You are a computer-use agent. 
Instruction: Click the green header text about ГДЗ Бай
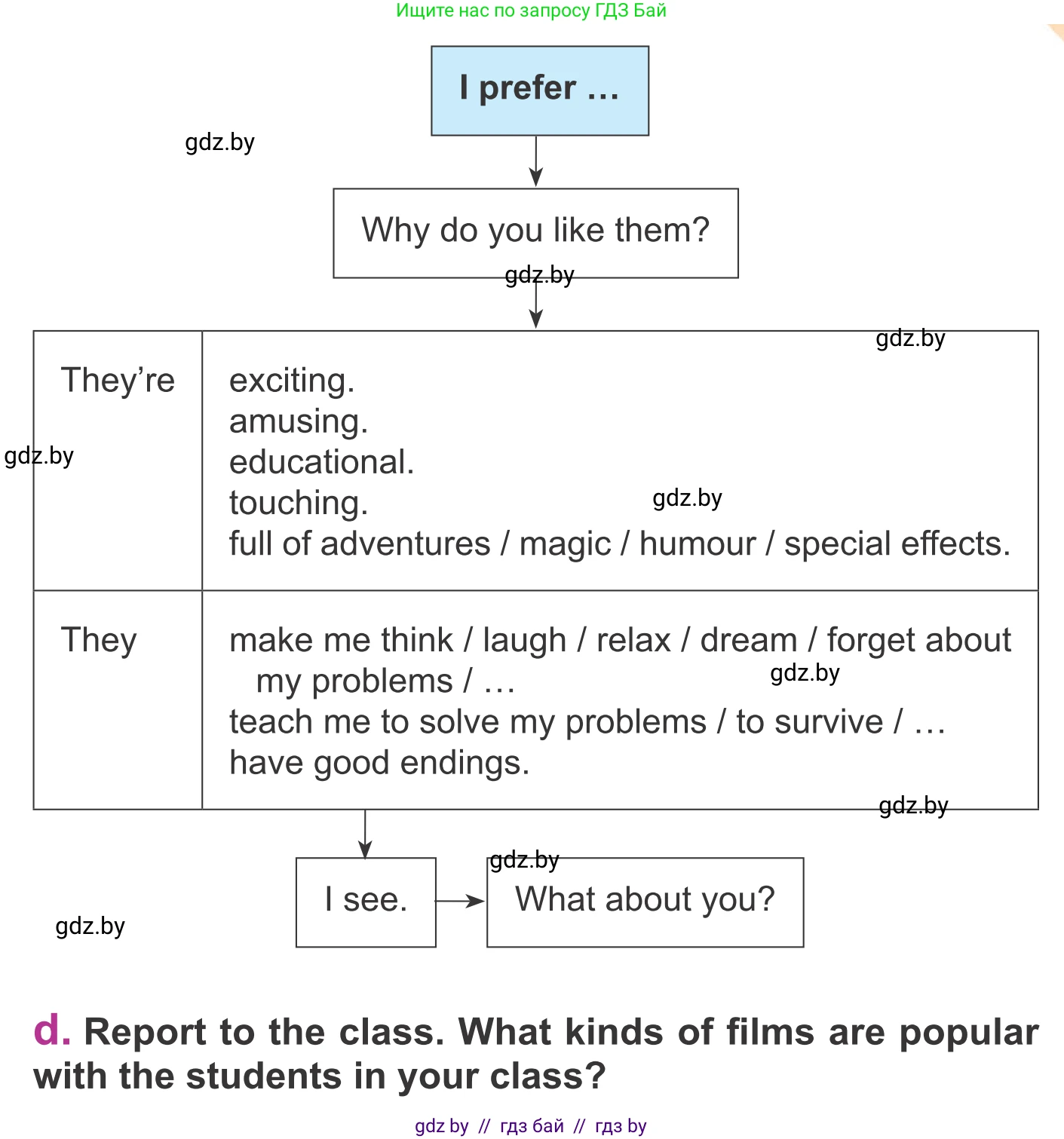point(531,11)
